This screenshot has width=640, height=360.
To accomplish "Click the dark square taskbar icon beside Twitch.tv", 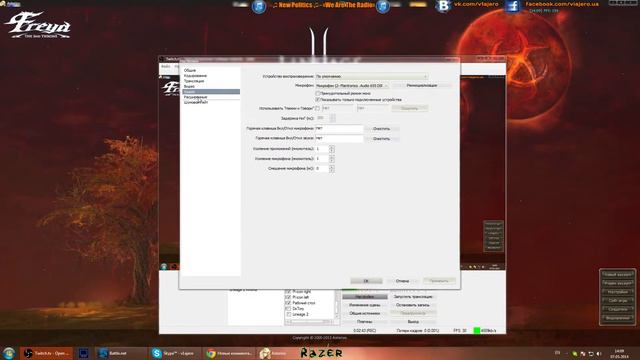I will pos(84,353).
